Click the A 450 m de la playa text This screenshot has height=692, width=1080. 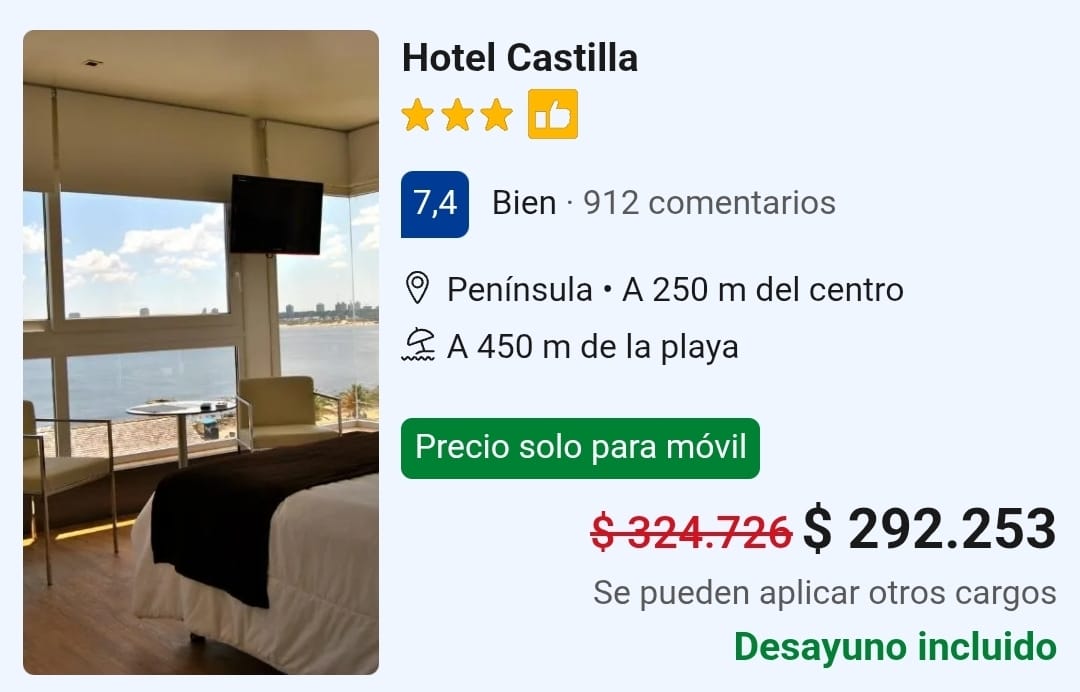pyautogui.click(x=593, y=346)
